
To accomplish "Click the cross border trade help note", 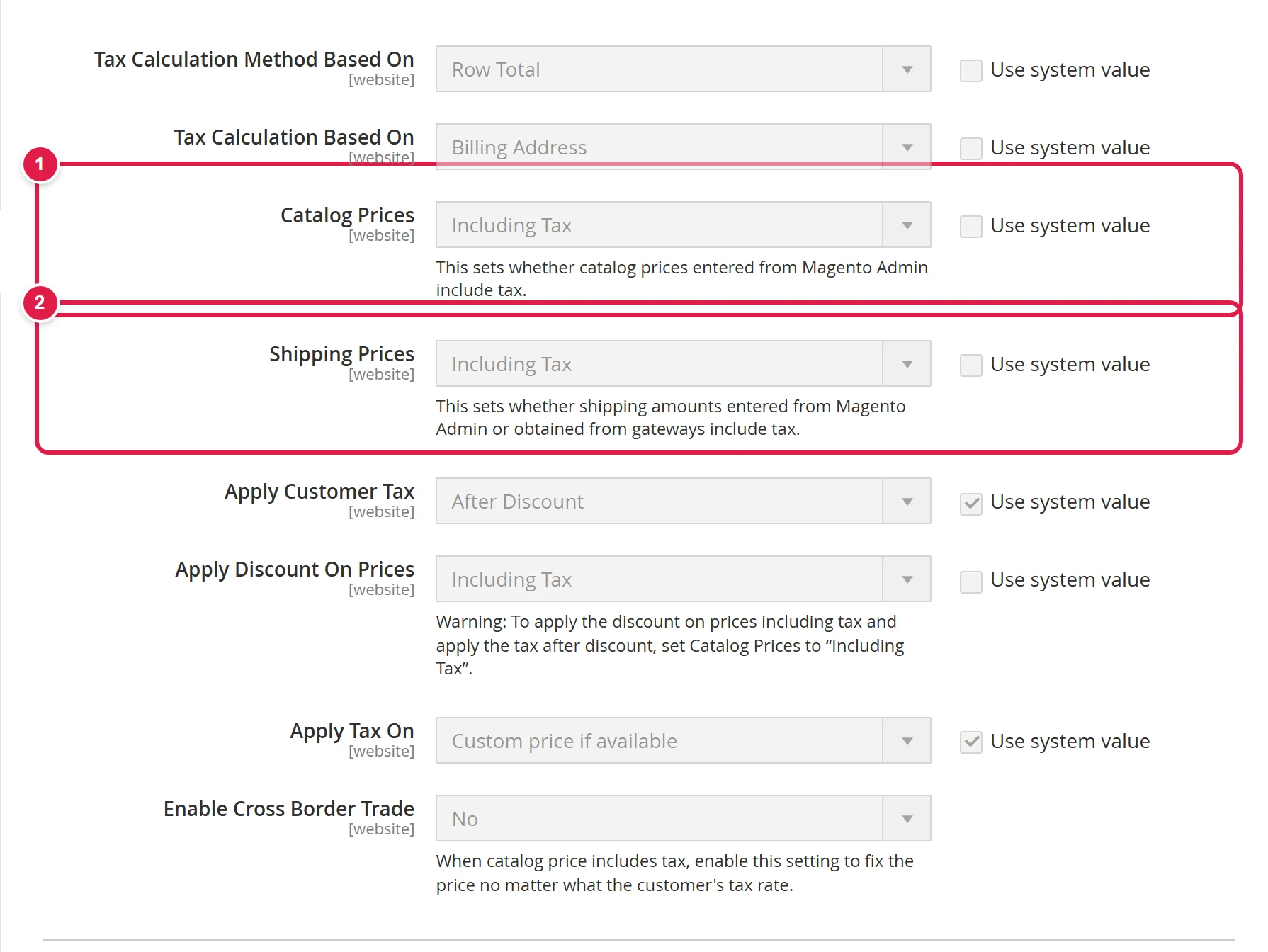I will coord(674,873).
